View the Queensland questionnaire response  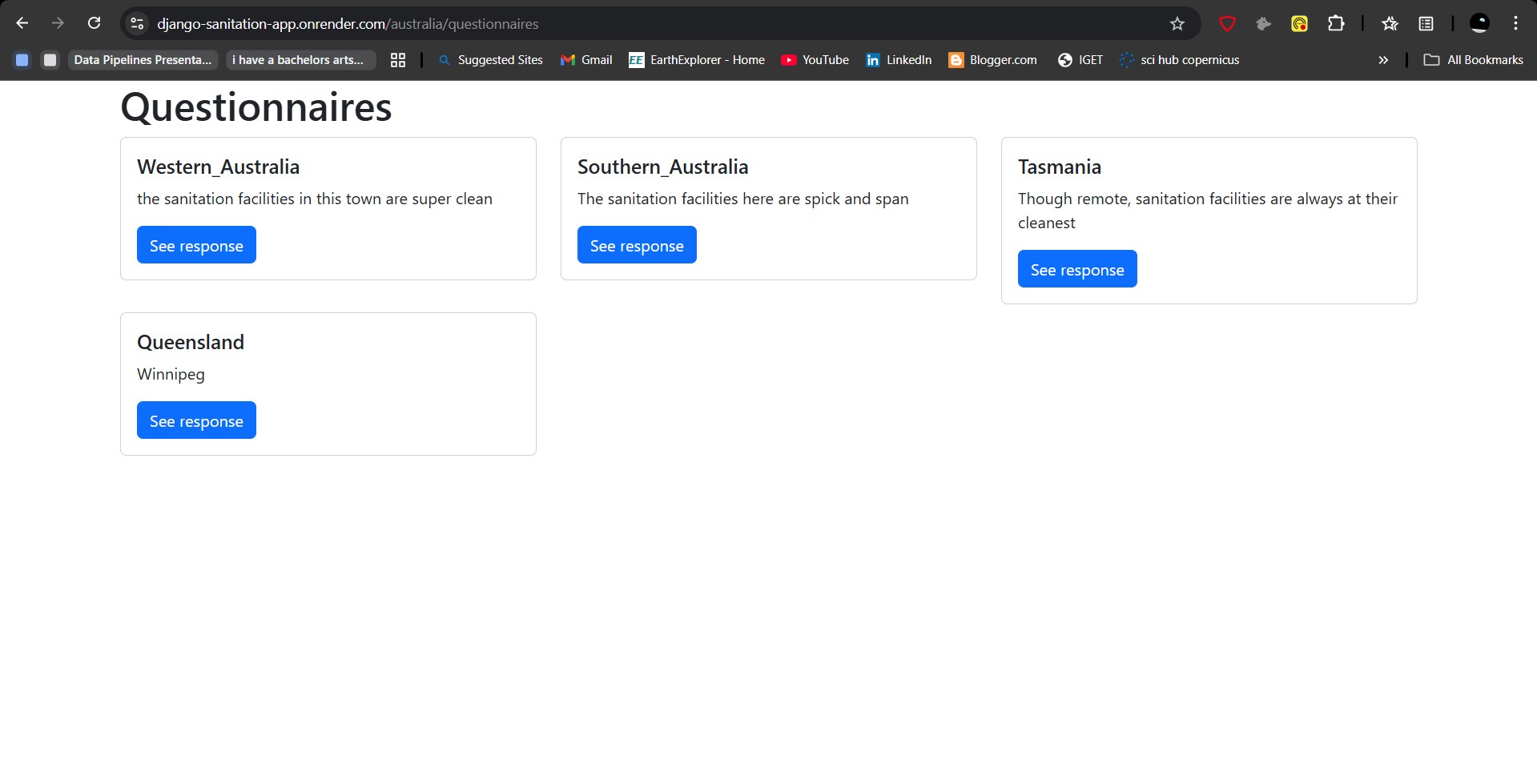[x=196, y=420]
